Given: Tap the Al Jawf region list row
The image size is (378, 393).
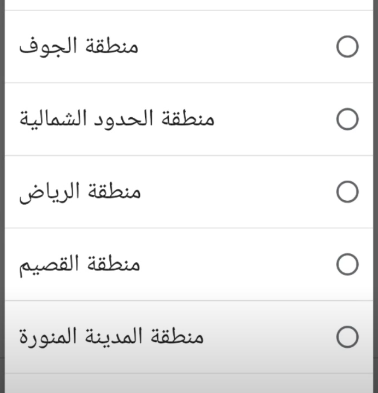Looking at the screenshot, I should pyautogui.click(x=189, y=47).
